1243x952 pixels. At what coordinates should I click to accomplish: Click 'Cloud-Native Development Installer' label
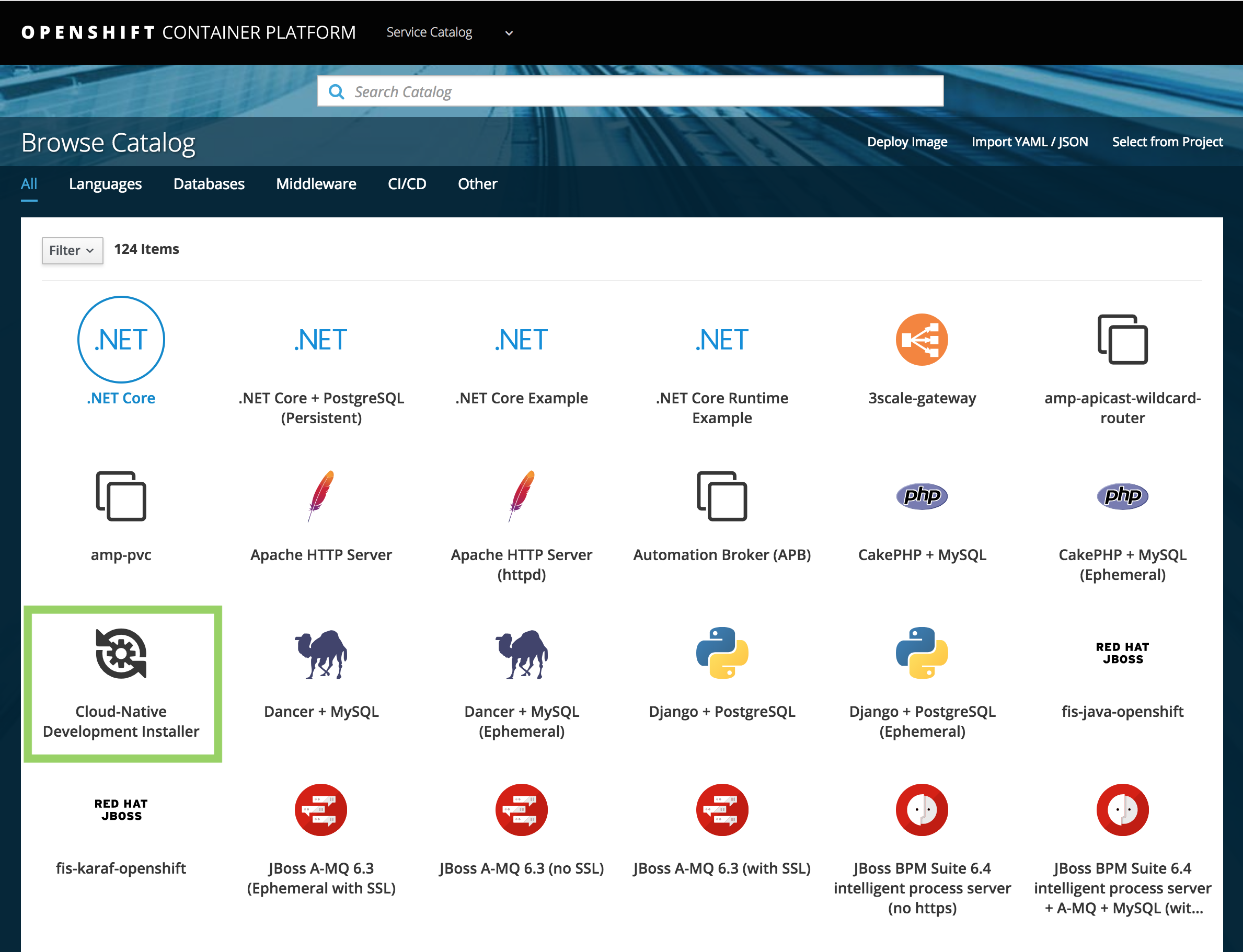(x=121, y=721)
